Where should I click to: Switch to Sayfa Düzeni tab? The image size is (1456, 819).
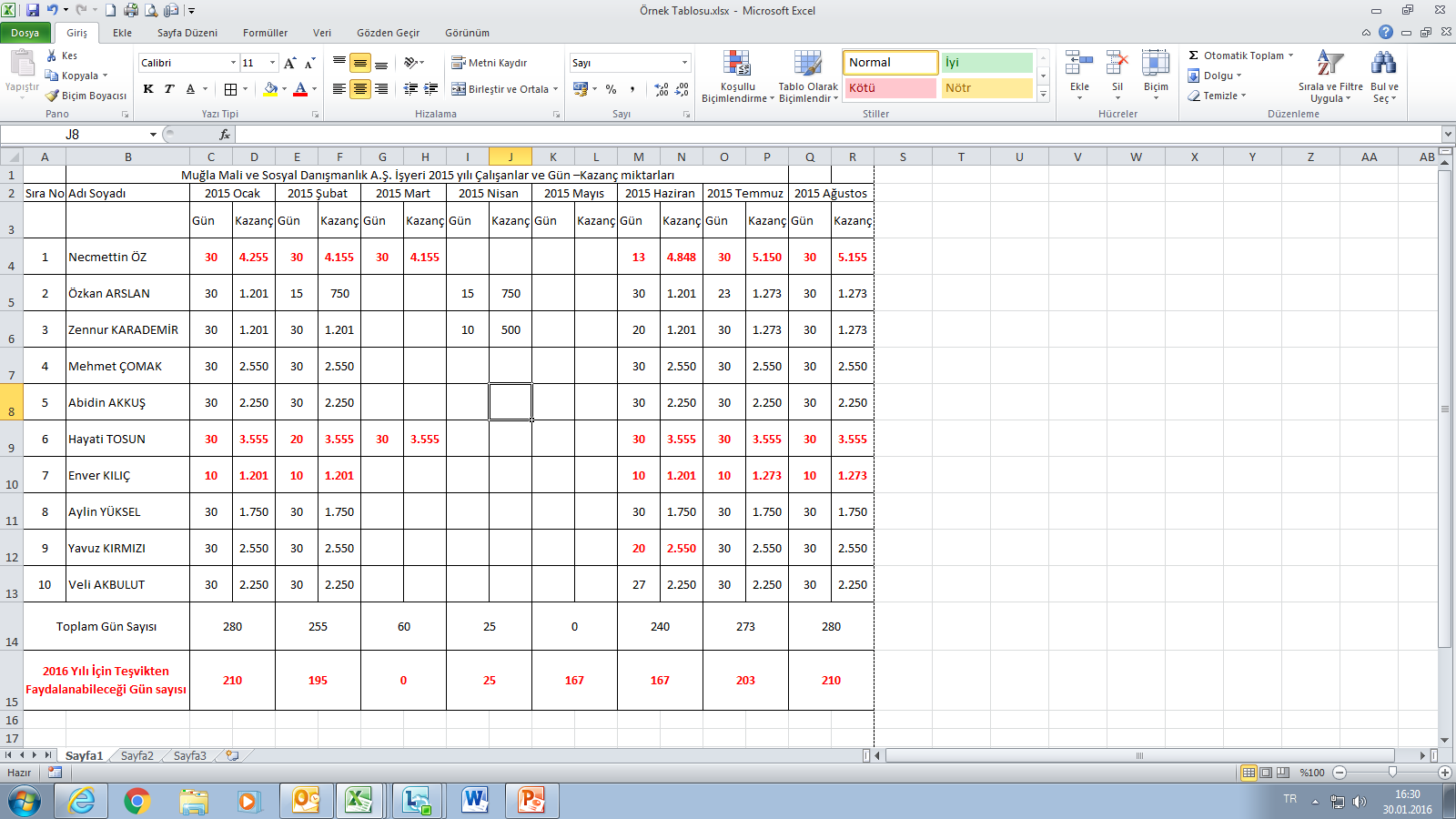[x=187, y=33]
